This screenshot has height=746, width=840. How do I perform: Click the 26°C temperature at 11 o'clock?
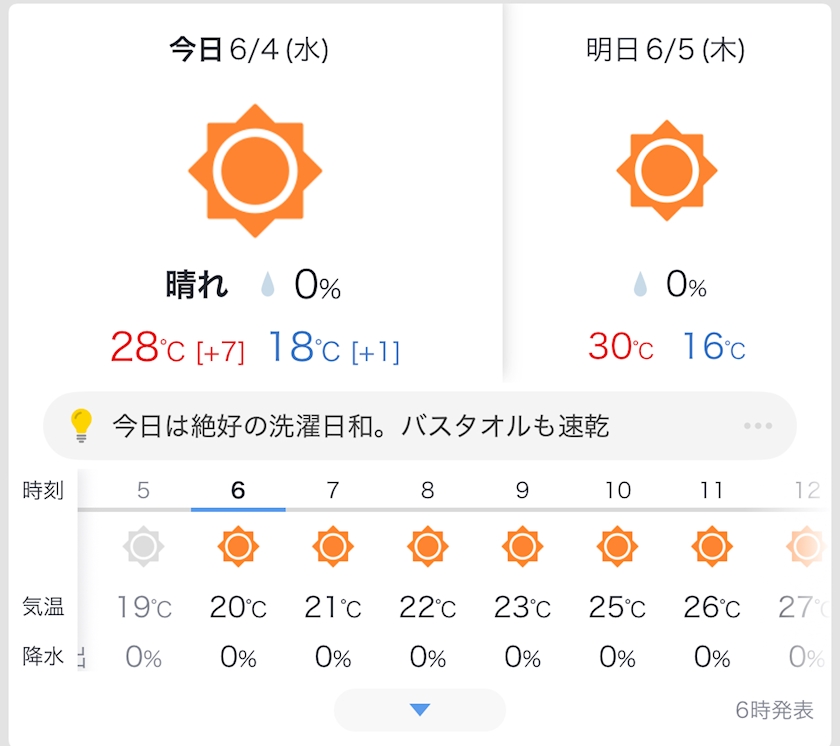pyautogui.click(x=712, y=607)
